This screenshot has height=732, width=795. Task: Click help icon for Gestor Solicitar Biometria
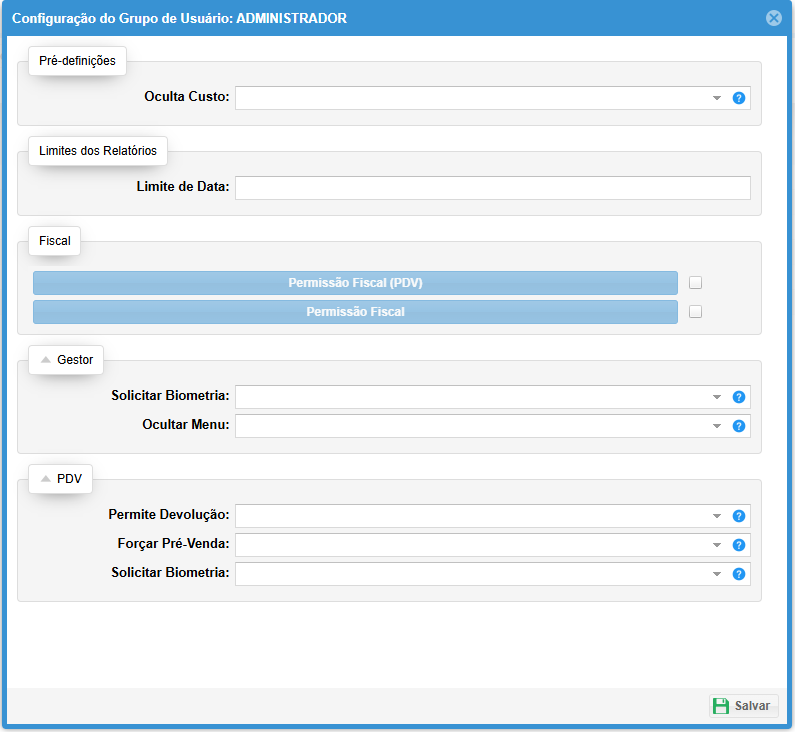pyautogui.click(x=739, y=397)
